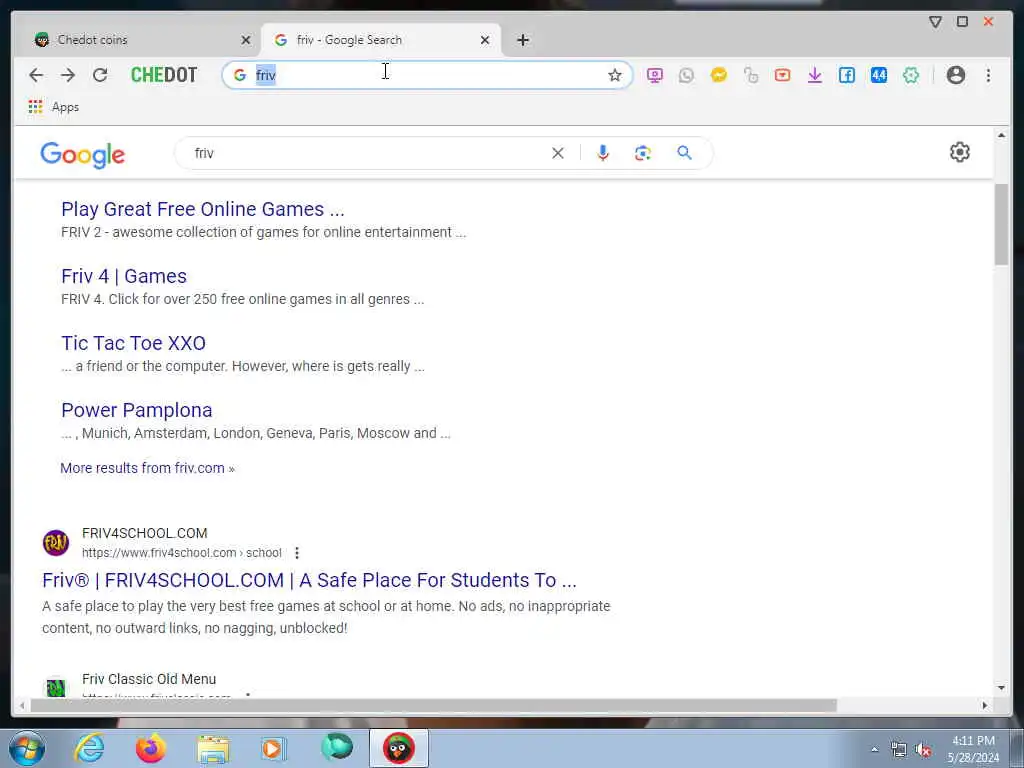Click the FRIV4SCHOOL site favicon
This screenshot has width=1024, height=768.
pos(56,543)
